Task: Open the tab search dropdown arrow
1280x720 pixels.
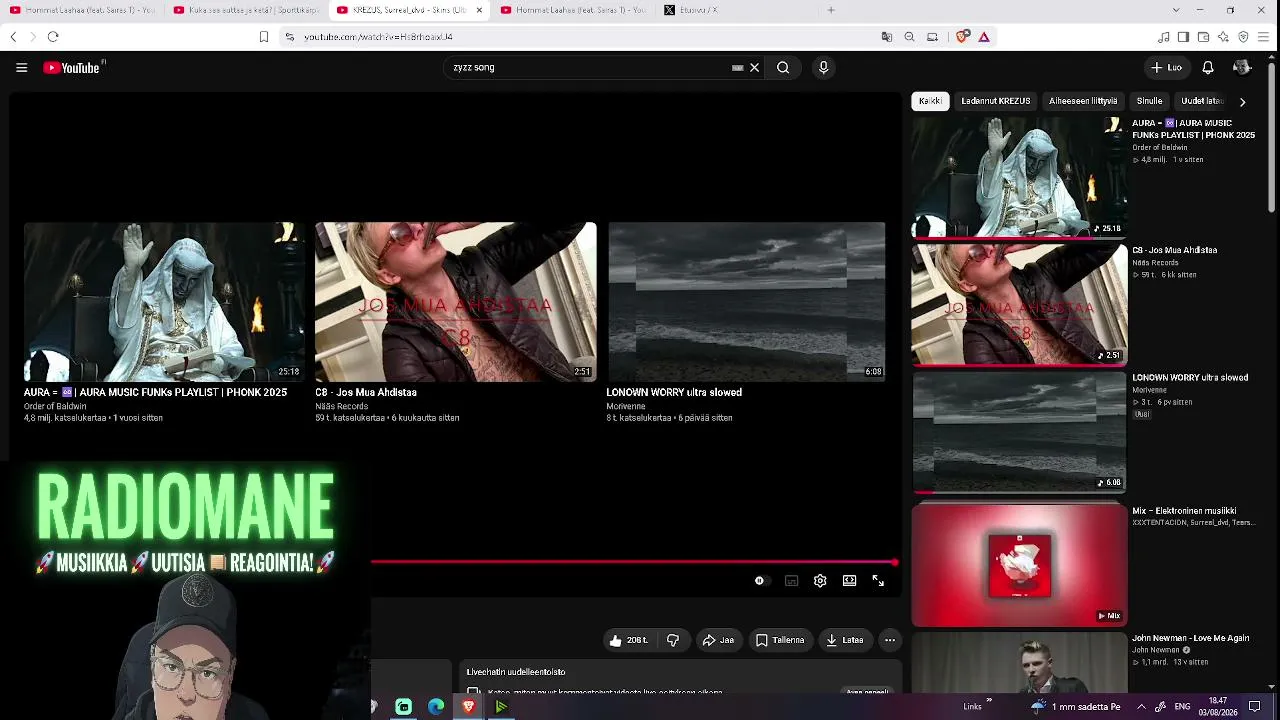Action: click(1175, 10)
